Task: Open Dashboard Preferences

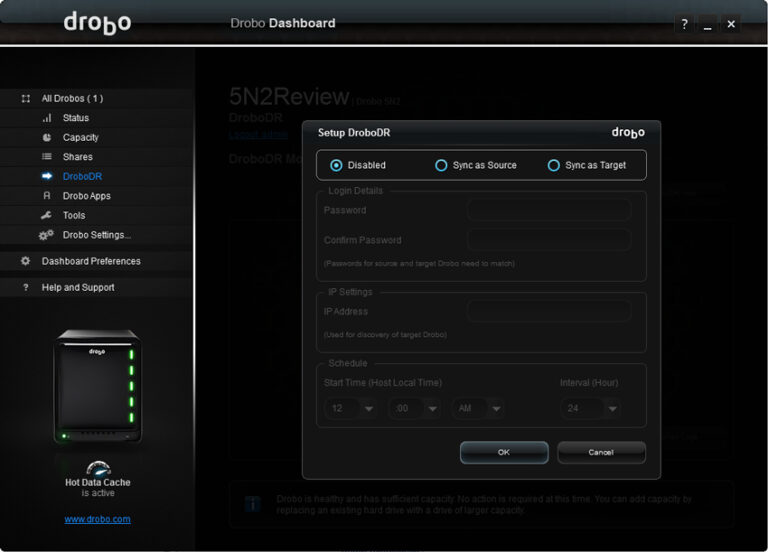Action: pos(91,261)
